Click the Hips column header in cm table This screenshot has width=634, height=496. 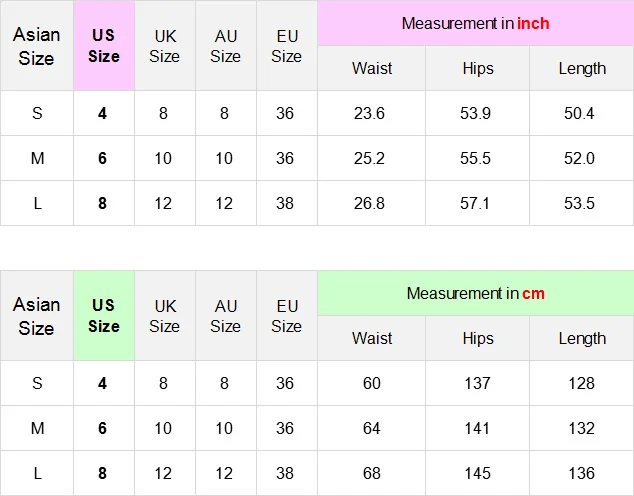[x=478, y=338]
